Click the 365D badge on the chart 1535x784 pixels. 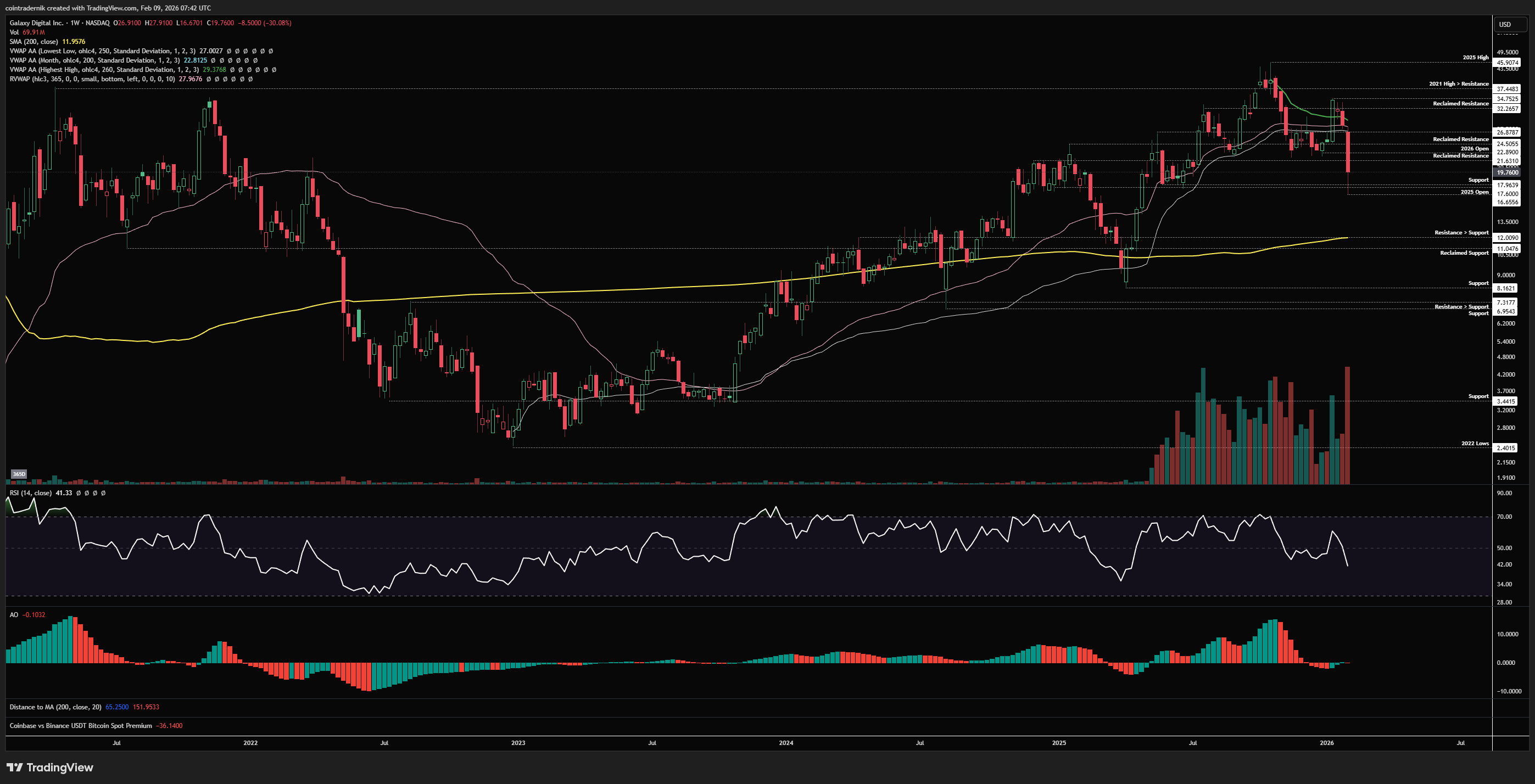click(x=19, y=474)
